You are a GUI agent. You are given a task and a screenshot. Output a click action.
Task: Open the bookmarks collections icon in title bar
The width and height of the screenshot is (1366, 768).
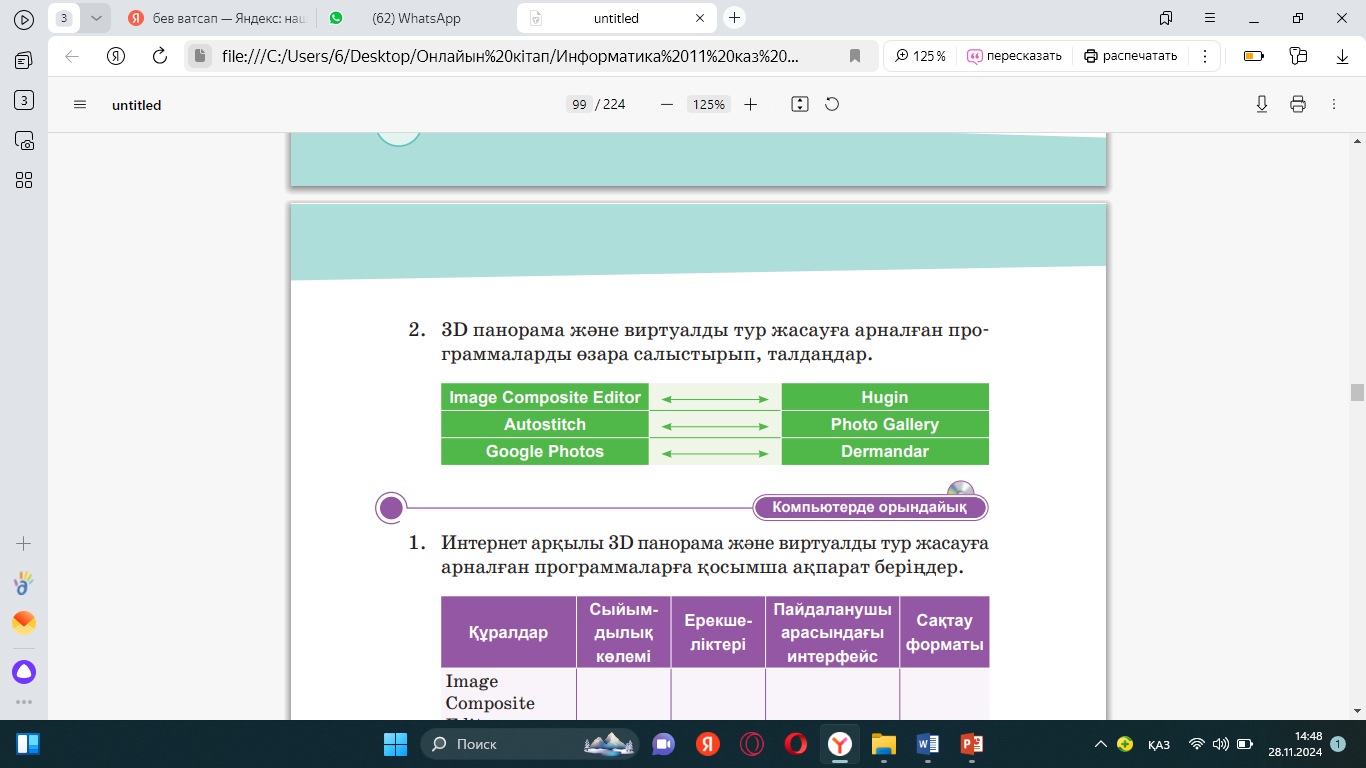1166,18
